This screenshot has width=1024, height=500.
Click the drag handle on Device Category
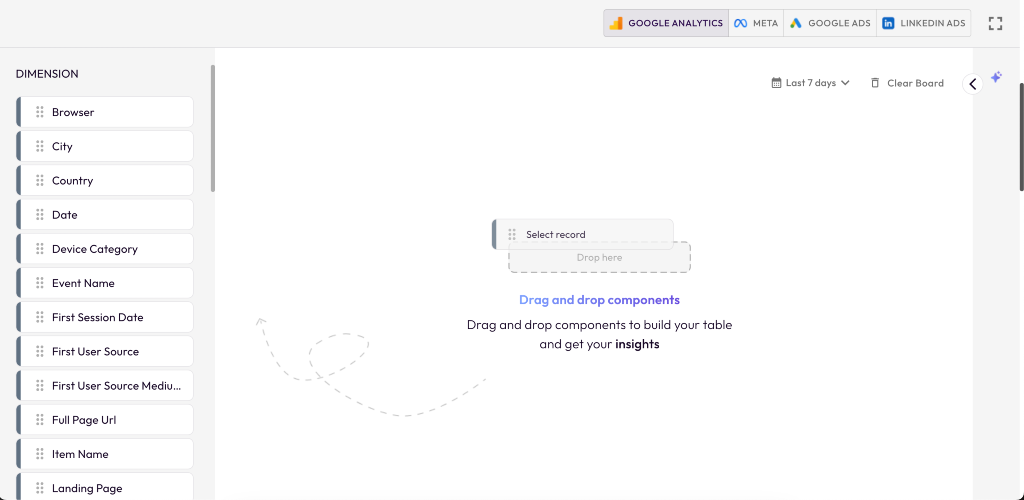(x=40, y=249)
